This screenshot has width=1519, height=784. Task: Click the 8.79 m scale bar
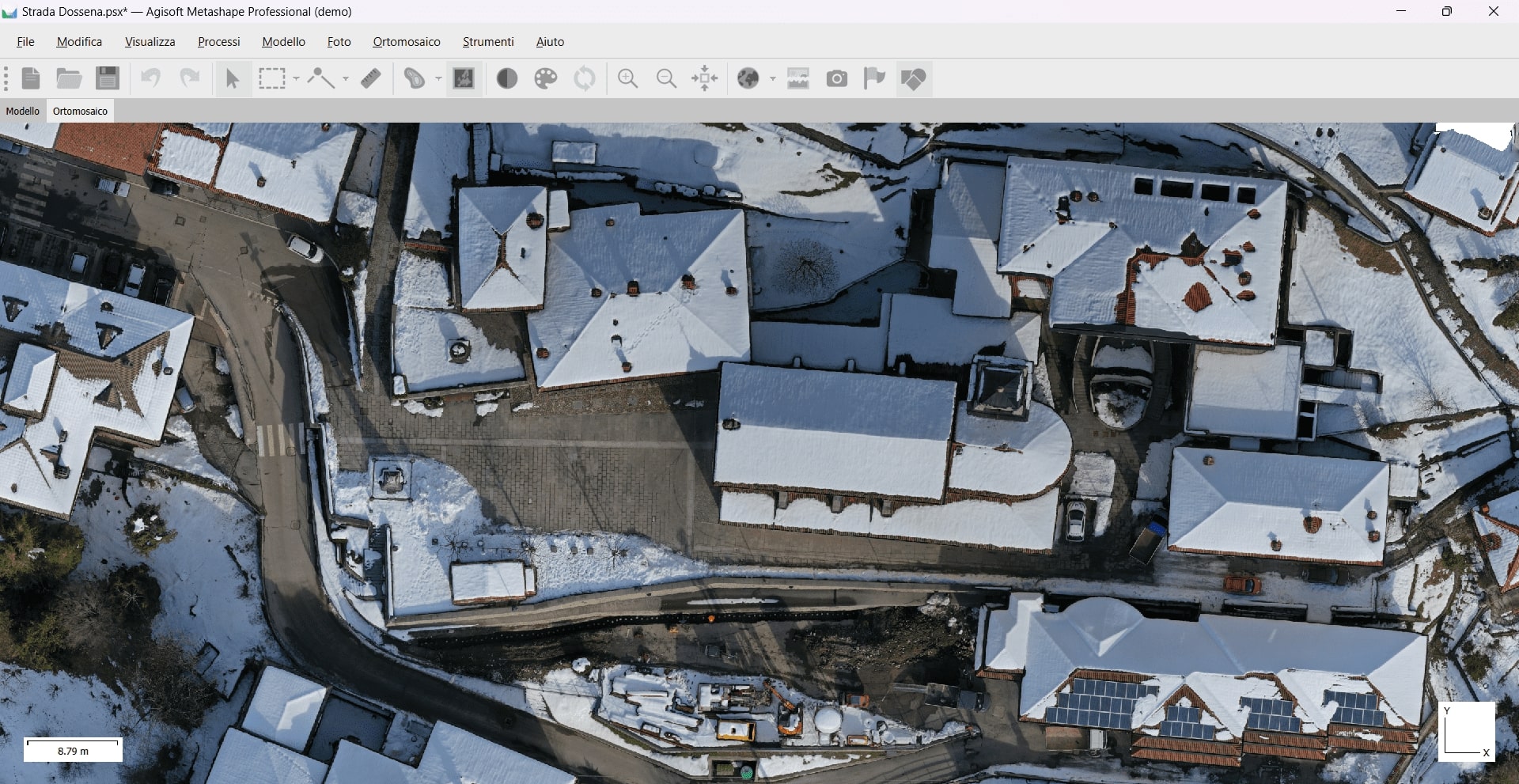(73, 749)
